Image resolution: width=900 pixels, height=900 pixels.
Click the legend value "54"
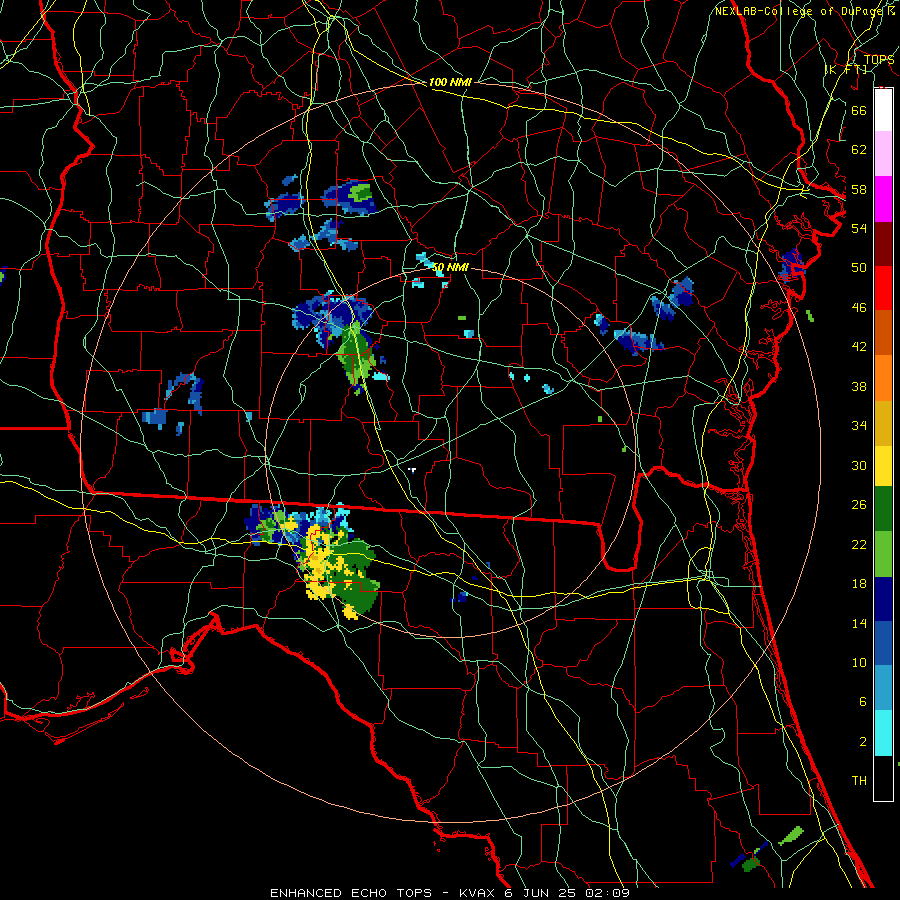(x=859, y=228)
